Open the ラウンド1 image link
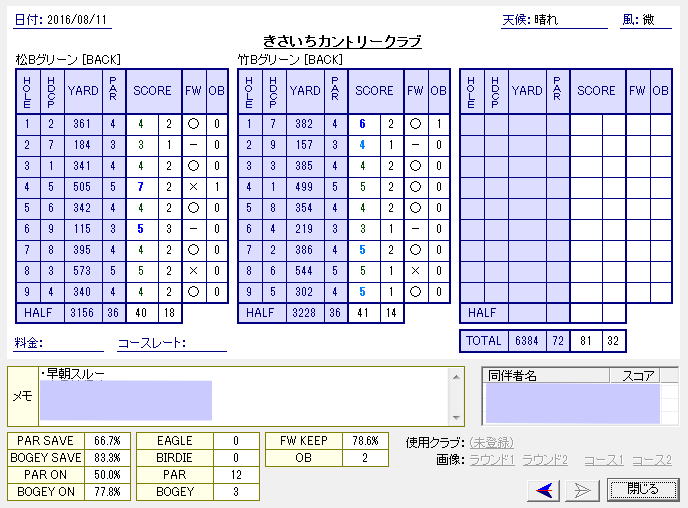688x508 pixels. [x=491, y=460]
